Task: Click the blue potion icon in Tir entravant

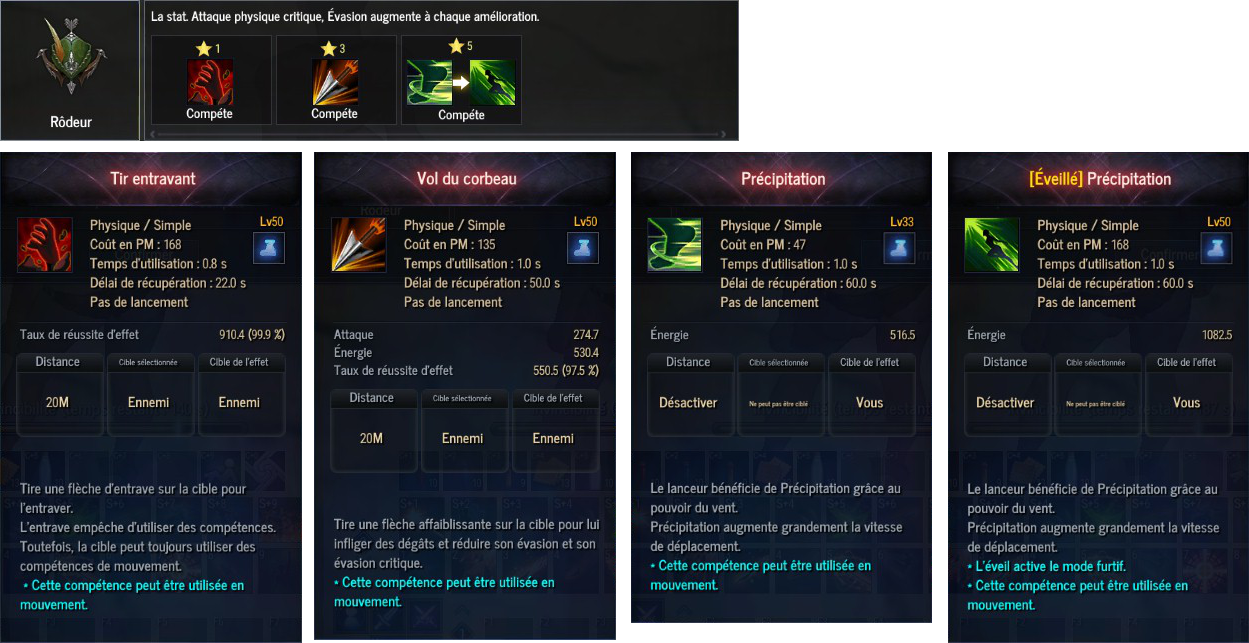Action: (x=270, y=247)
